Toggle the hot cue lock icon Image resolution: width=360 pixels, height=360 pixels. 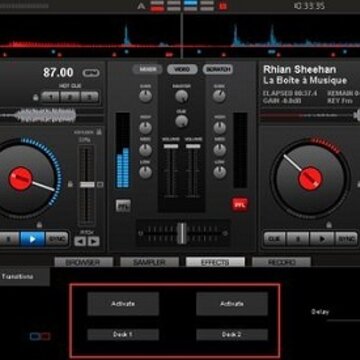click(x=36, y=98)
